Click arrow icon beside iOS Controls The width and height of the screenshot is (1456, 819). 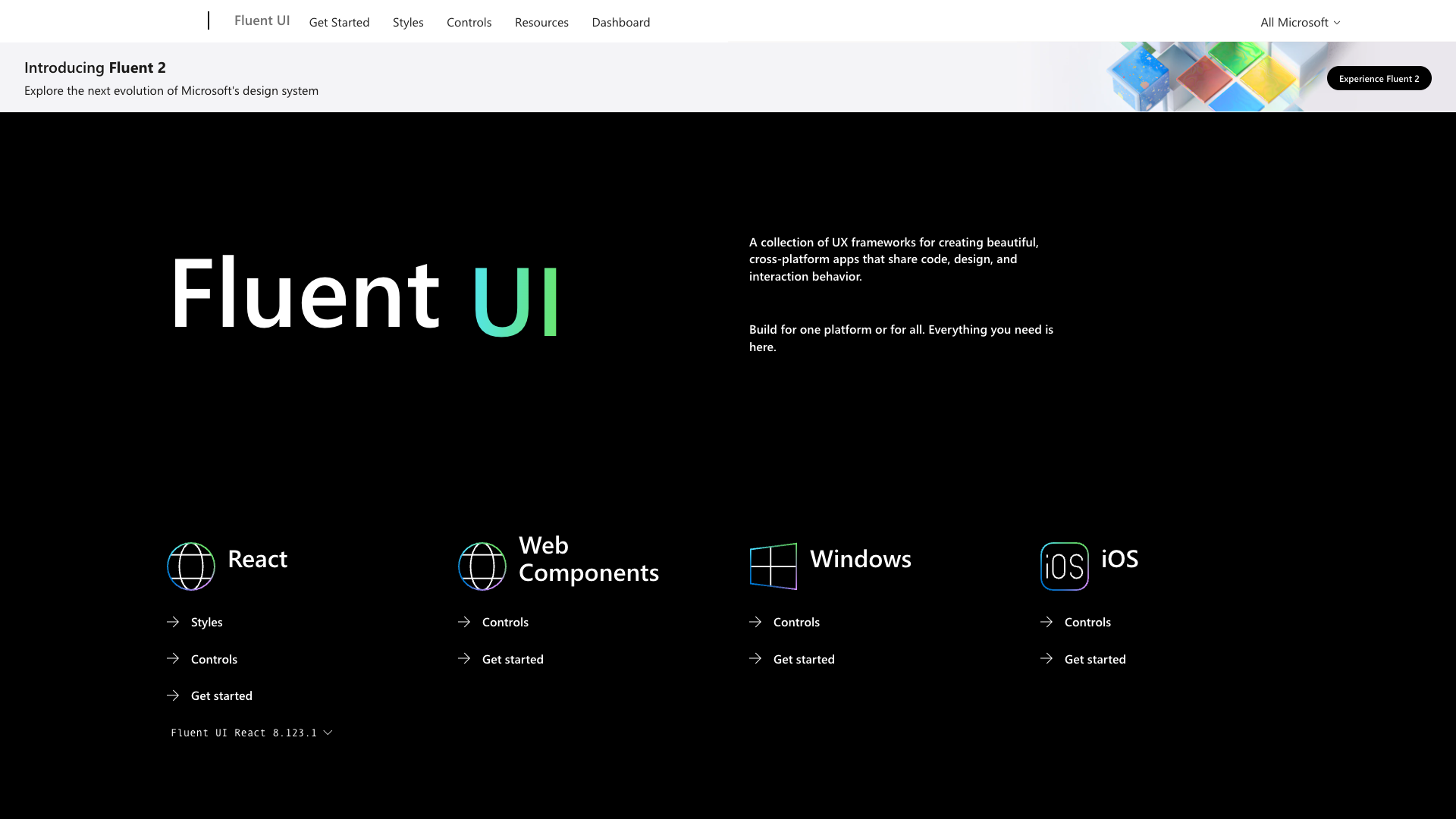click(1046, 622)
